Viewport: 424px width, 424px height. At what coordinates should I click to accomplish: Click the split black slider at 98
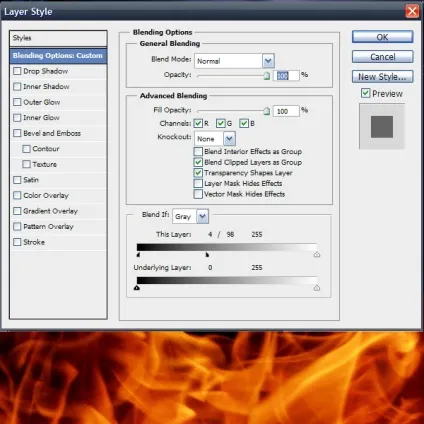pos(207,255)
